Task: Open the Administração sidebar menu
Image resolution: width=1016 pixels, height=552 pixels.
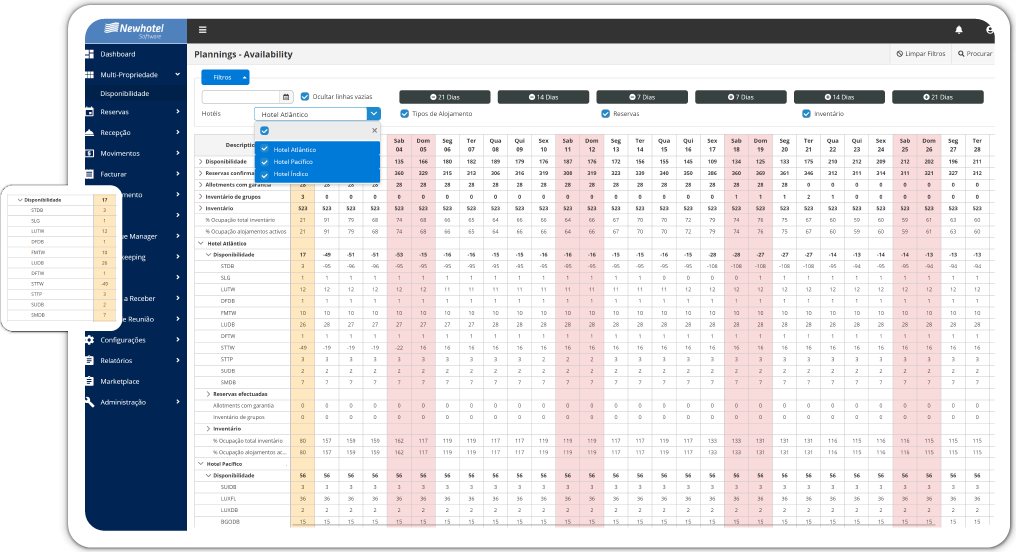Action: click(x=123, y=402)
